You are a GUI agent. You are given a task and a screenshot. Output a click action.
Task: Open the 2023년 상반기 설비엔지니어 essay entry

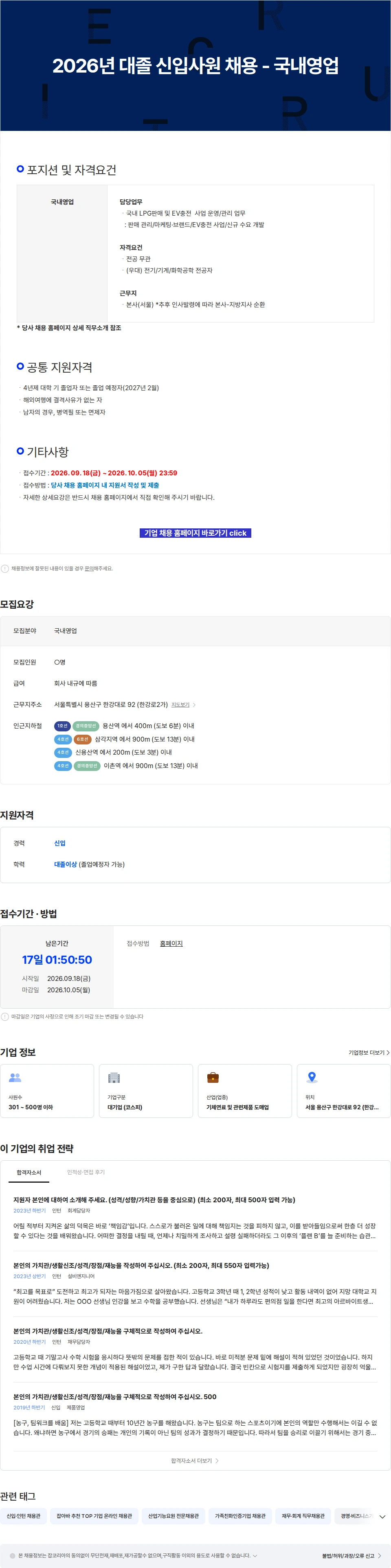[x=195, y=1284]
